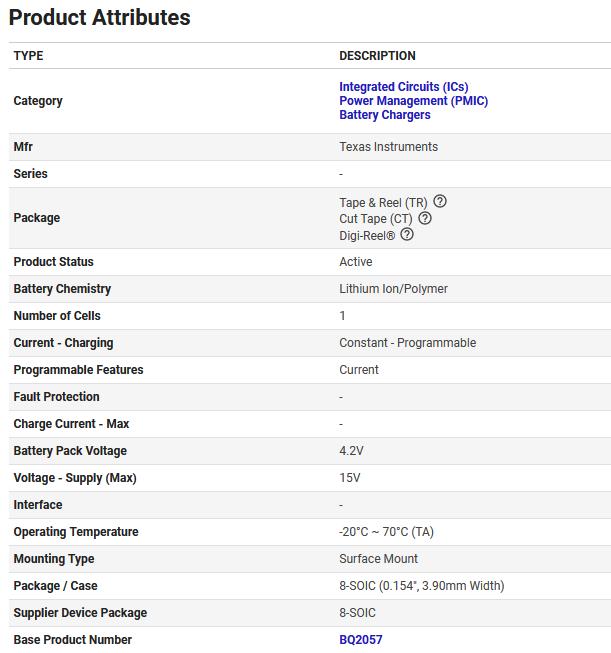Click the TYPE column header
Screen dimensions: 611x653
click(x=28, y=56)
